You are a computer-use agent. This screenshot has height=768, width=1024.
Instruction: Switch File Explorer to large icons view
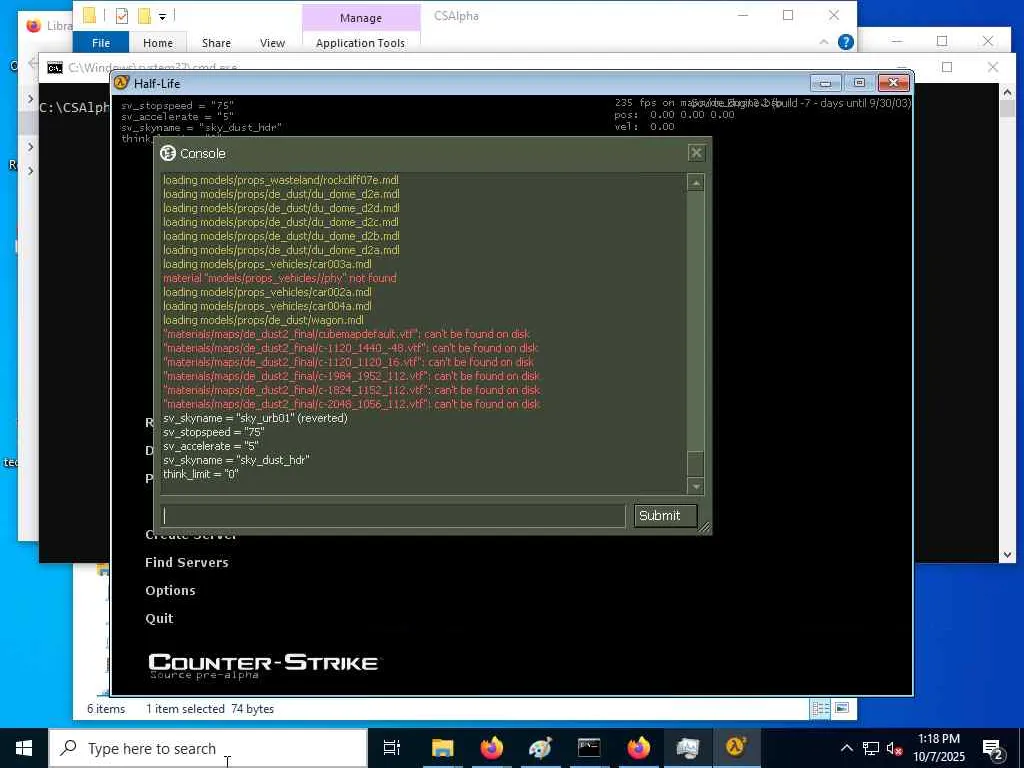pyautogui.click(x=842, y=709)
